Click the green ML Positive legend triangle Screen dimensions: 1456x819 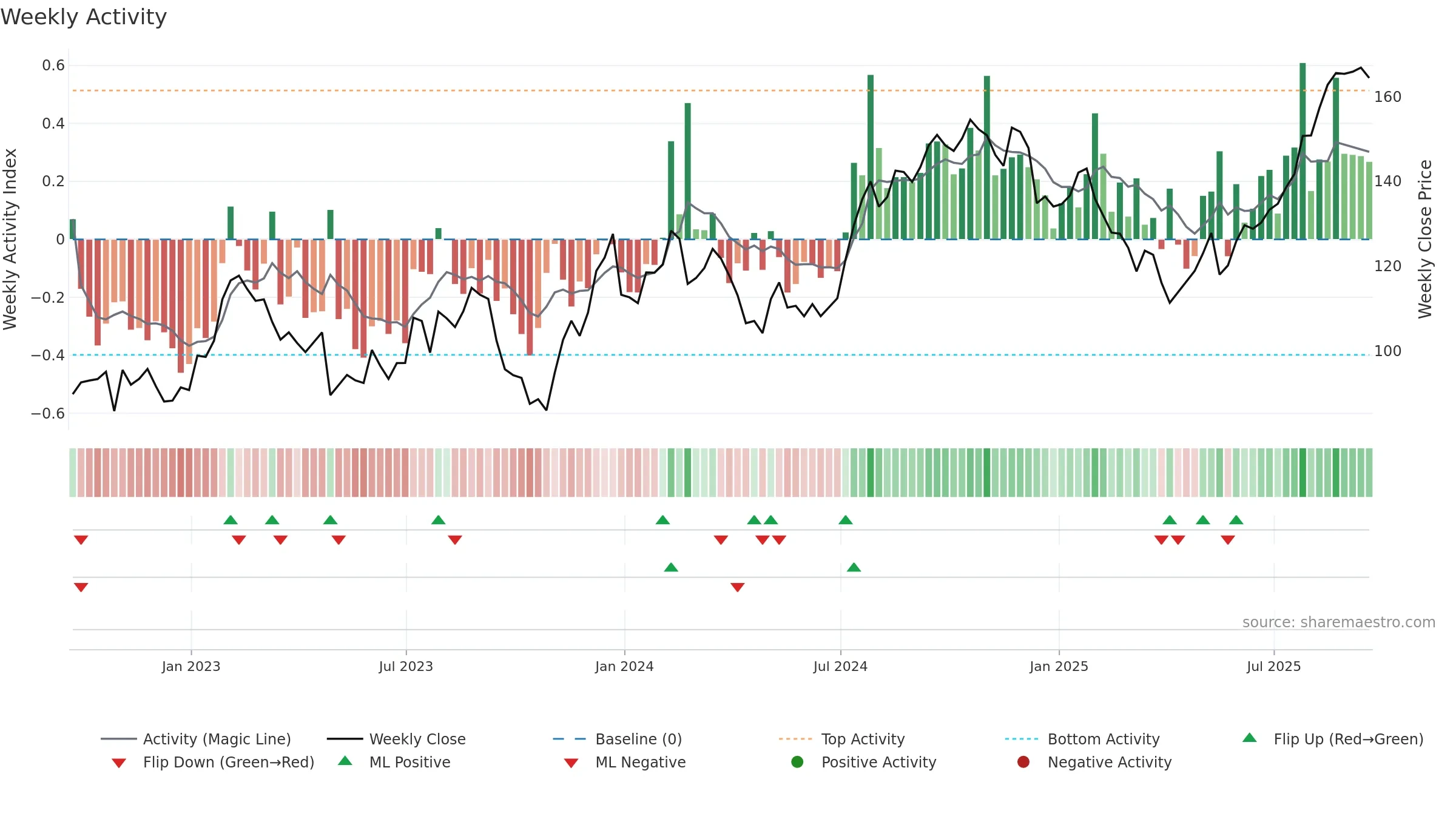(345, 761)
